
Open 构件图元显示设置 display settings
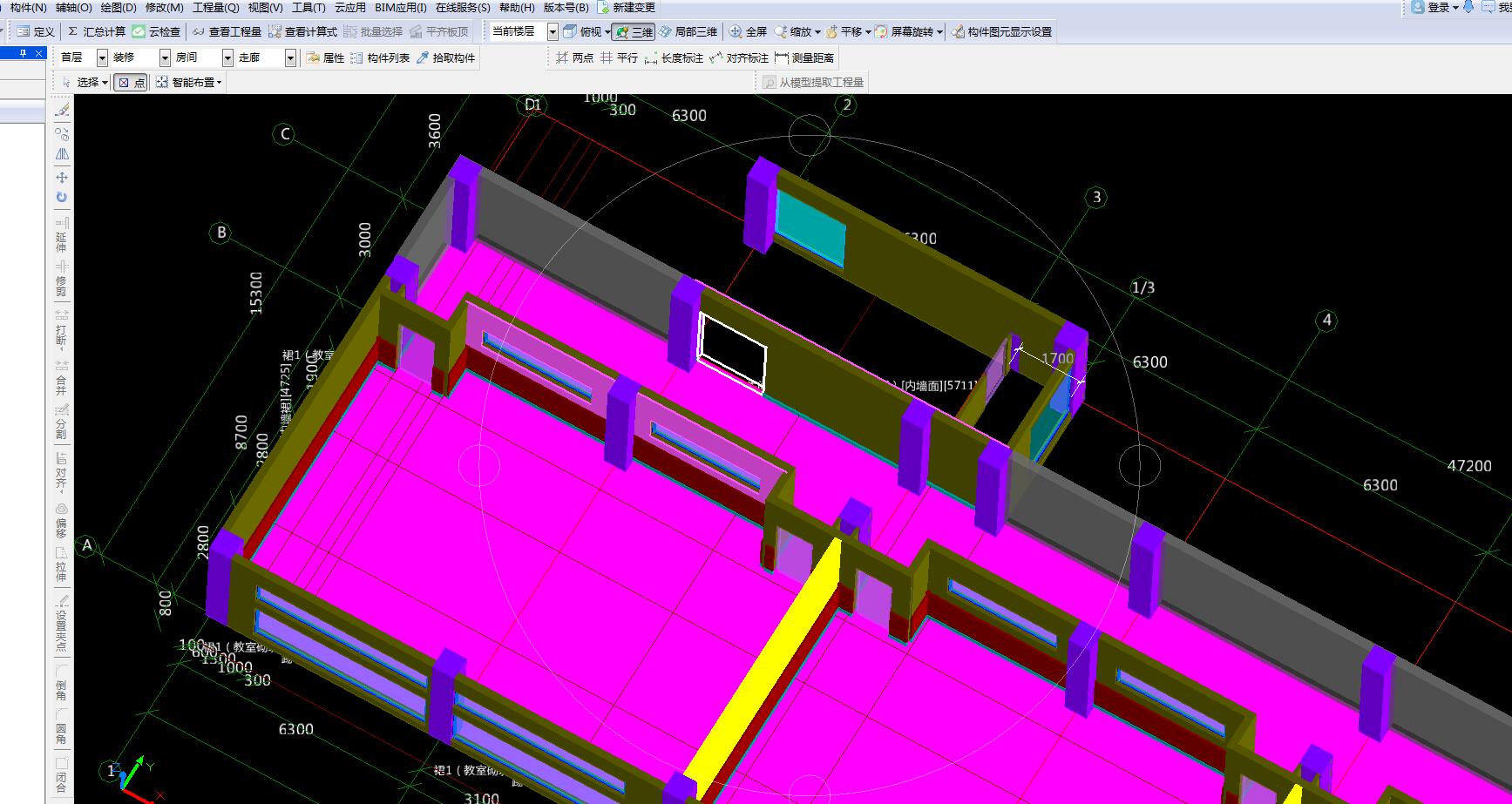[1001, 31]
